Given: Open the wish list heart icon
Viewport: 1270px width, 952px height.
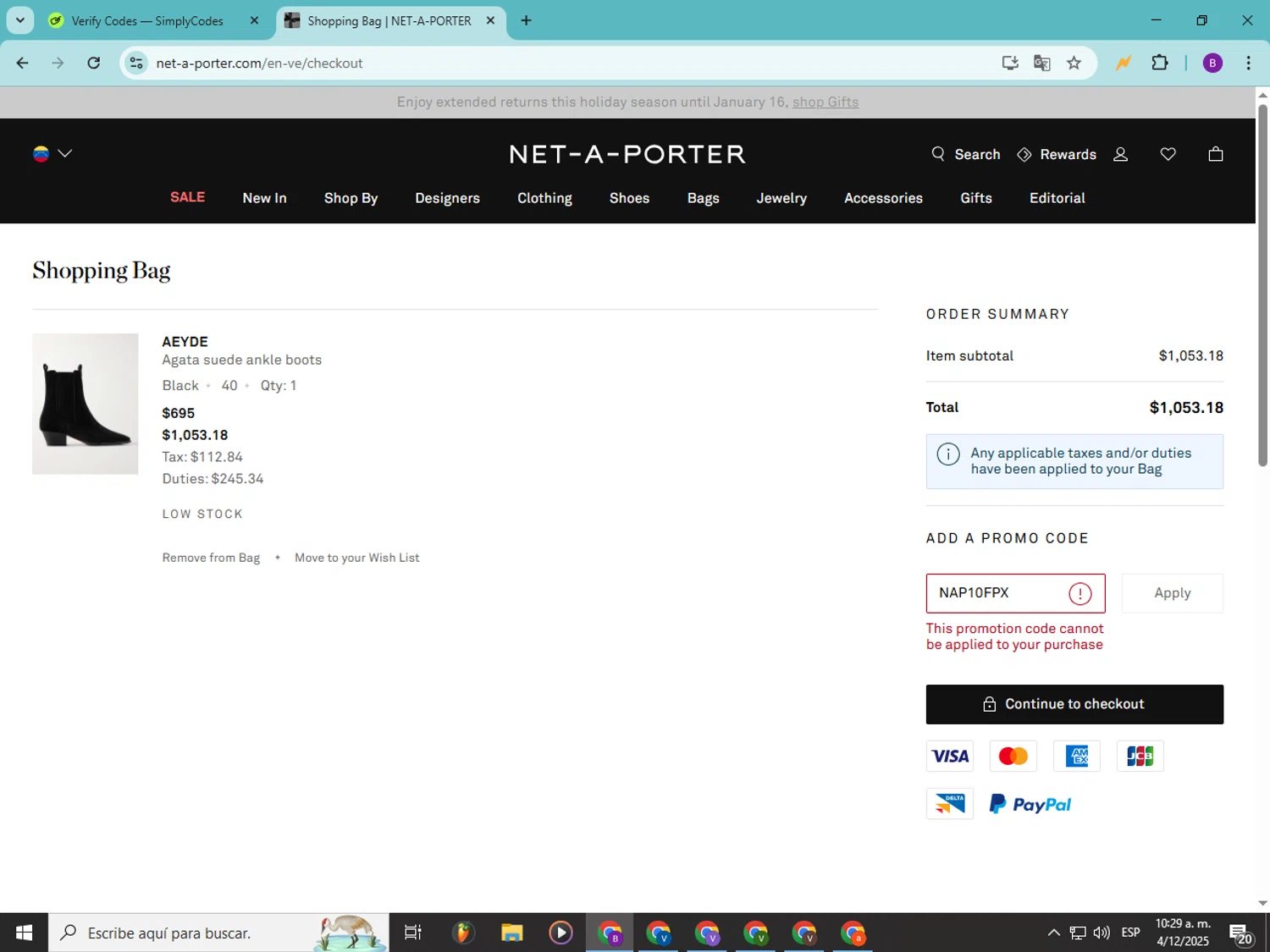Looking at the screenshot, I should coord(1168,154).
